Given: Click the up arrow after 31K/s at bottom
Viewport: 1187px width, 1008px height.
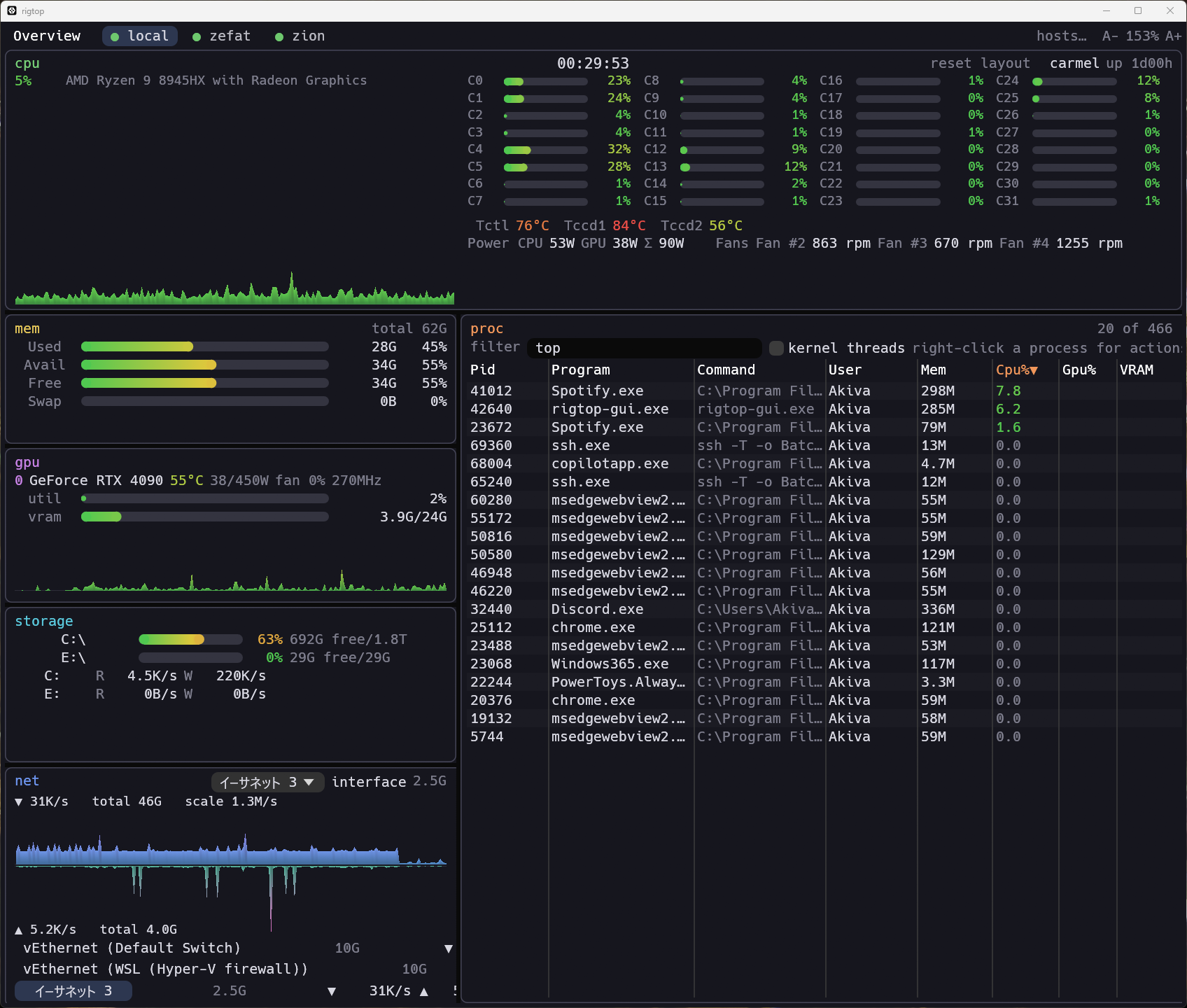Looking at the screenshot, I should (423, 991).
